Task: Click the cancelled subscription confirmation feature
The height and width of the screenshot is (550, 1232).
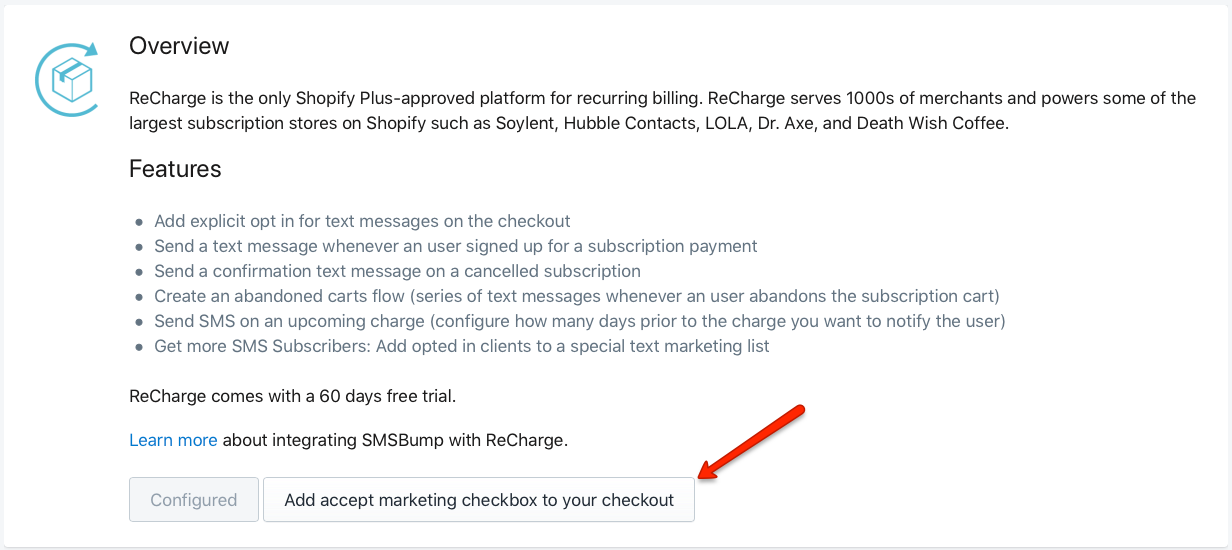Action: pyautogui.click(x=397, y=271)
